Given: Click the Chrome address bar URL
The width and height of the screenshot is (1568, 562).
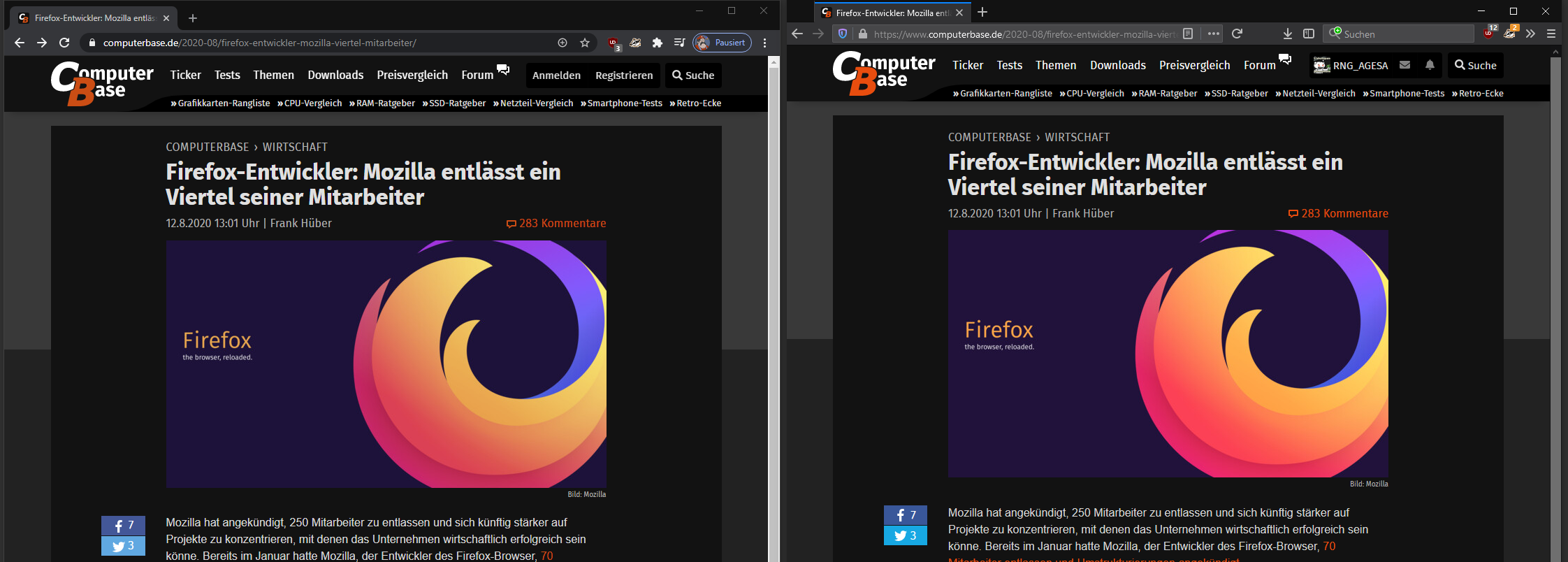Looking at the screenshot, I should tap(259, 43).
